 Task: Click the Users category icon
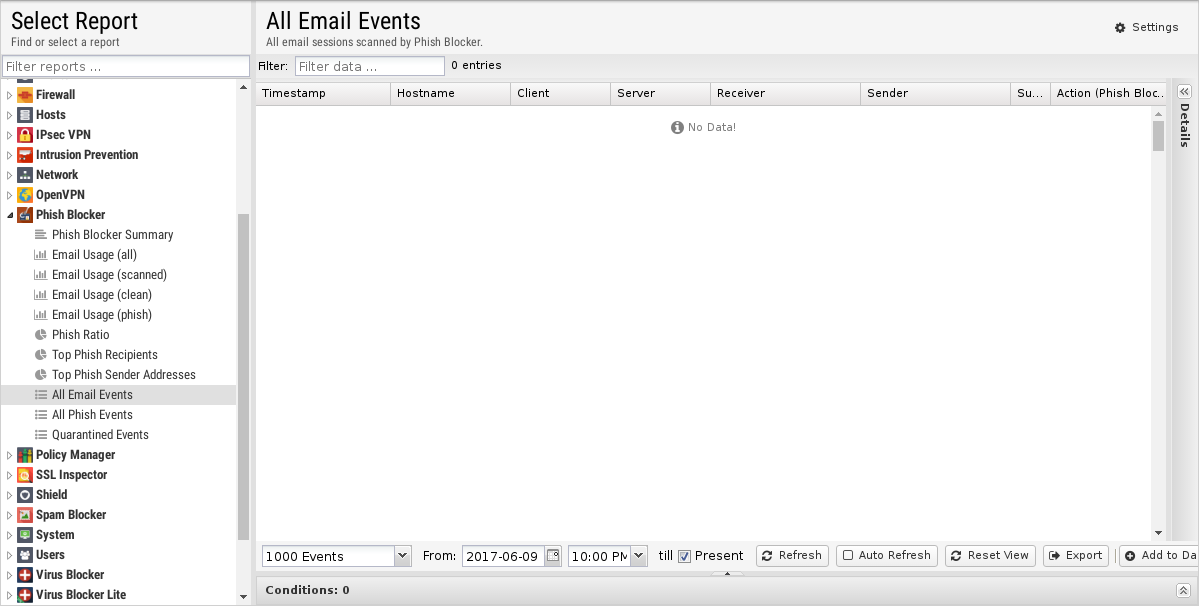(x=24, y=555)
